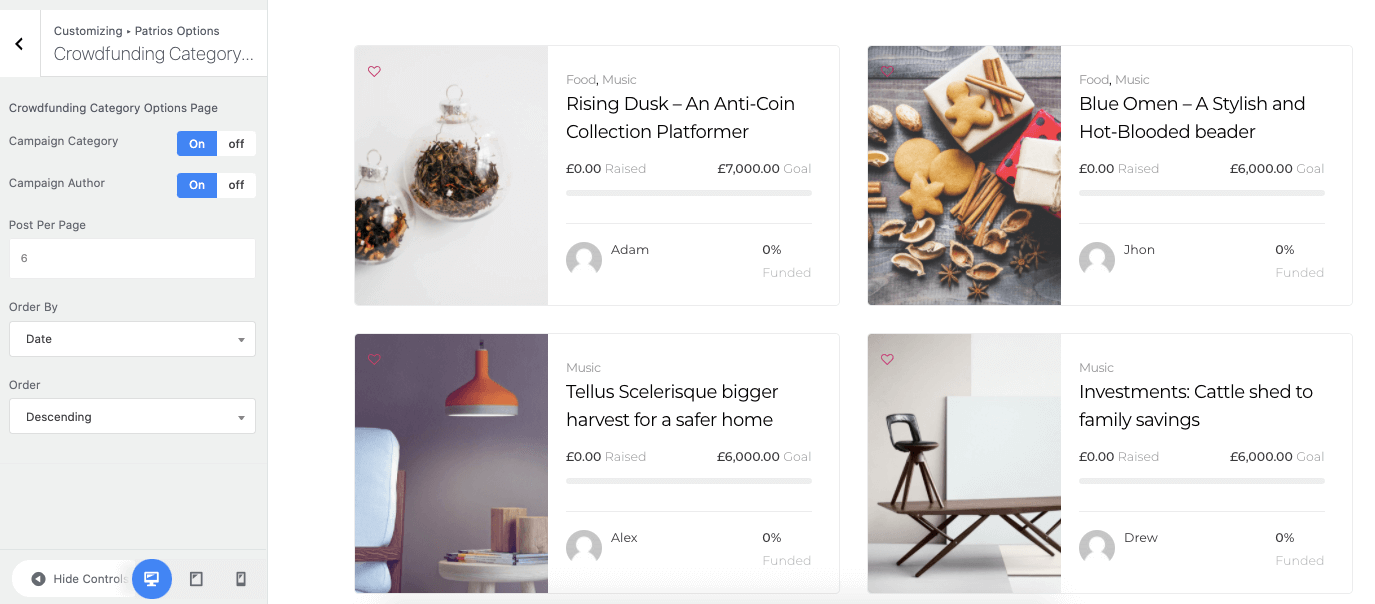Click the Food category link on Rising Dusk
The width and height of the screenshot is (1375, 604).
click(580, 79)
